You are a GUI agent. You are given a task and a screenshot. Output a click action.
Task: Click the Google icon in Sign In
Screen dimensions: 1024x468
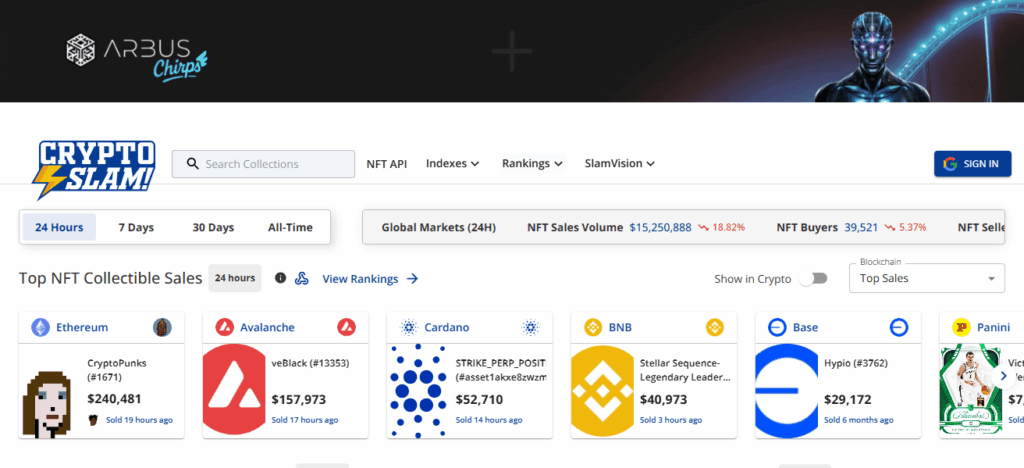pos(950,164)
